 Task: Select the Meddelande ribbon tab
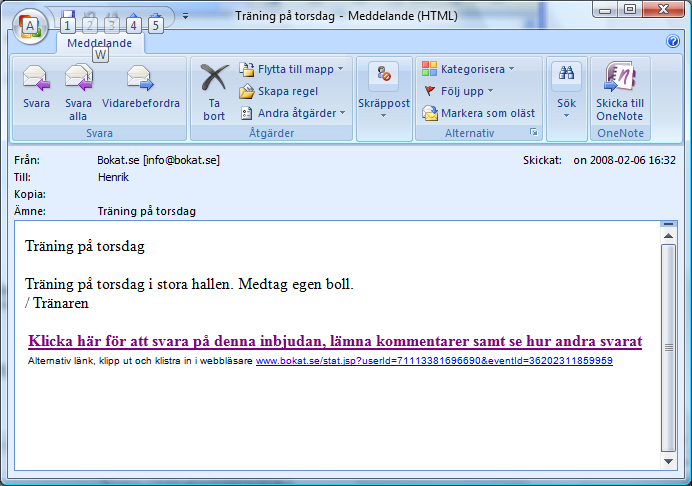pyautogui.click(x=100, y=43)
